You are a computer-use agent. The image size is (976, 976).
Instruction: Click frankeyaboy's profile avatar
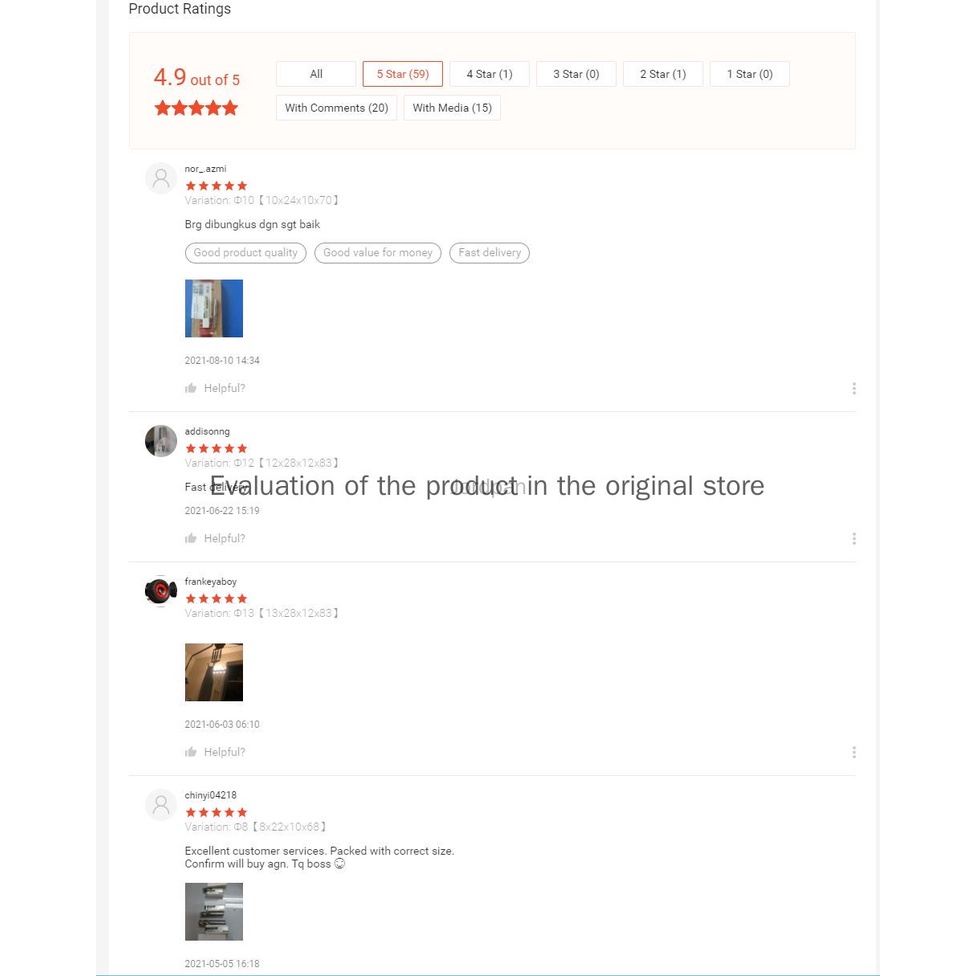pyautogui.click(x=161, y=591)
